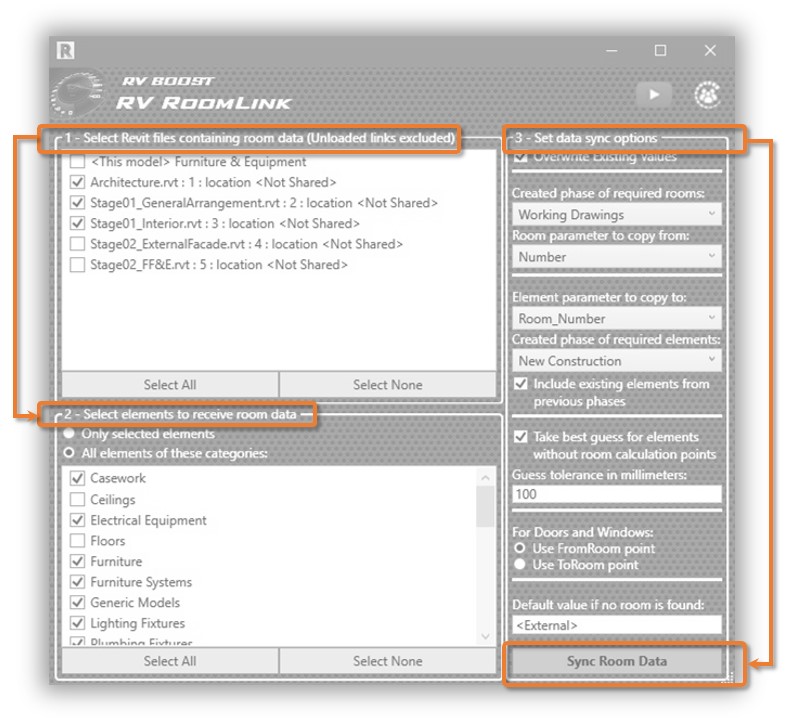Click Select None under Revit files list
This screenshot has width=789, height=724.
point(387,385)
